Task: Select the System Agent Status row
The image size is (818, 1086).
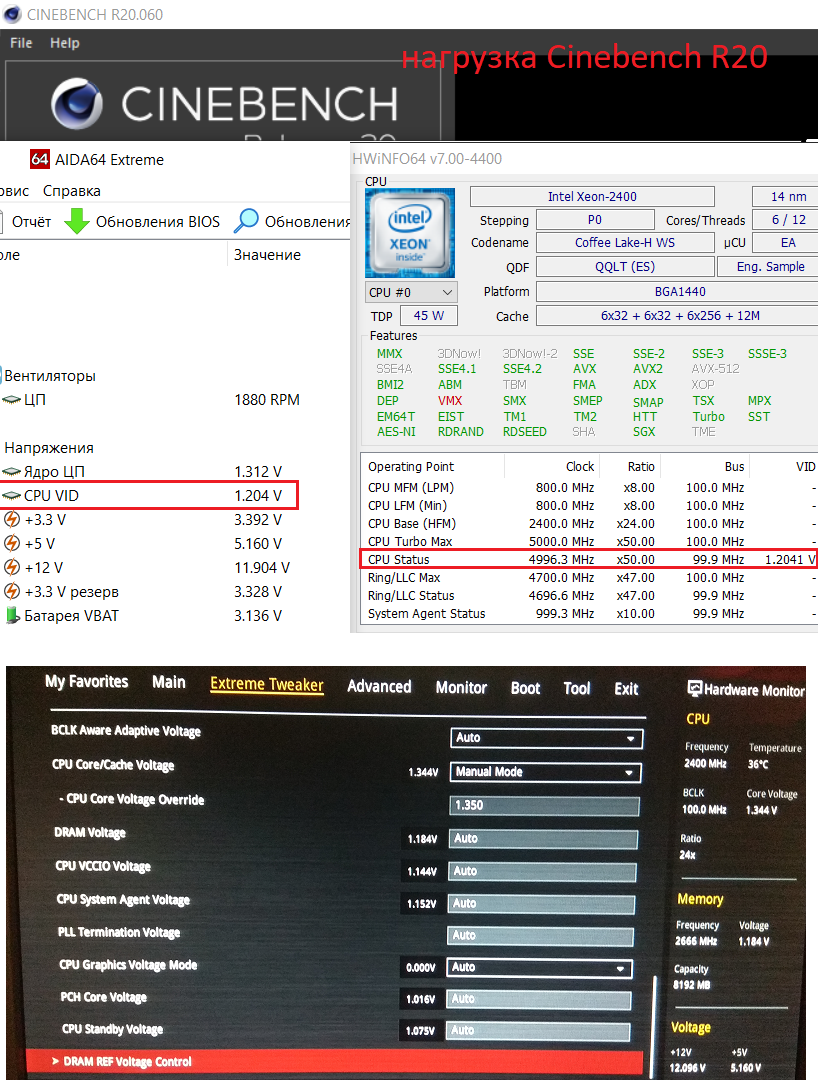Action: [x=589, y=614]
